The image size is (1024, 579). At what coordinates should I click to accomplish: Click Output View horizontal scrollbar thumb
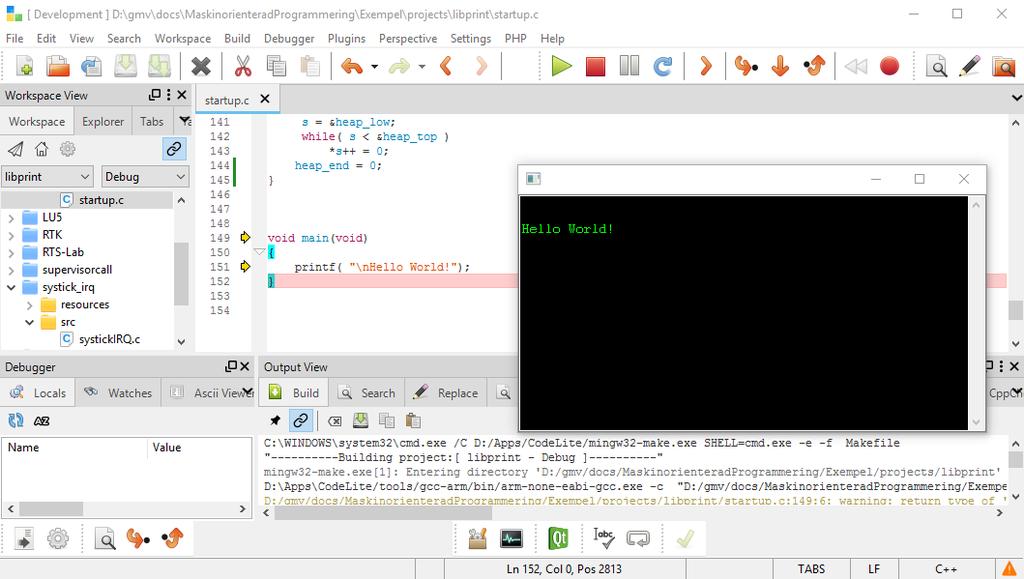point(383,513)
